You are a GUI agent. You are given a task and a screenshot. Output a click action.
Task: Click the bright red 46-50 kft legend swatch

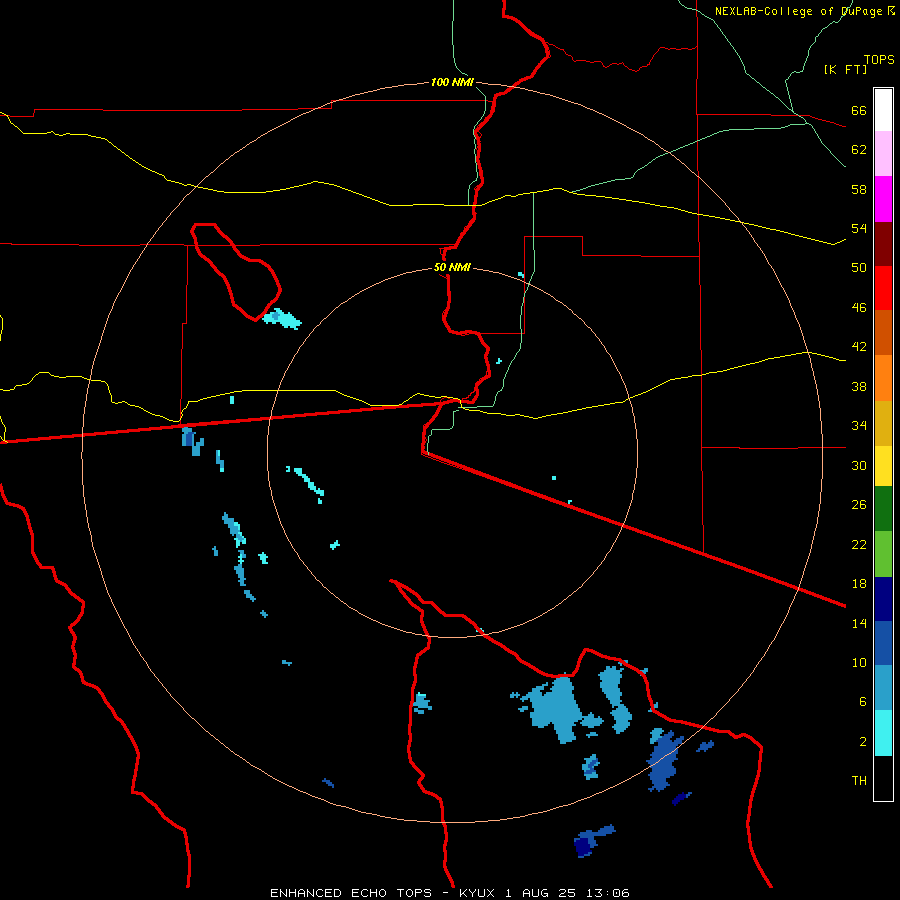pos(883,288)
